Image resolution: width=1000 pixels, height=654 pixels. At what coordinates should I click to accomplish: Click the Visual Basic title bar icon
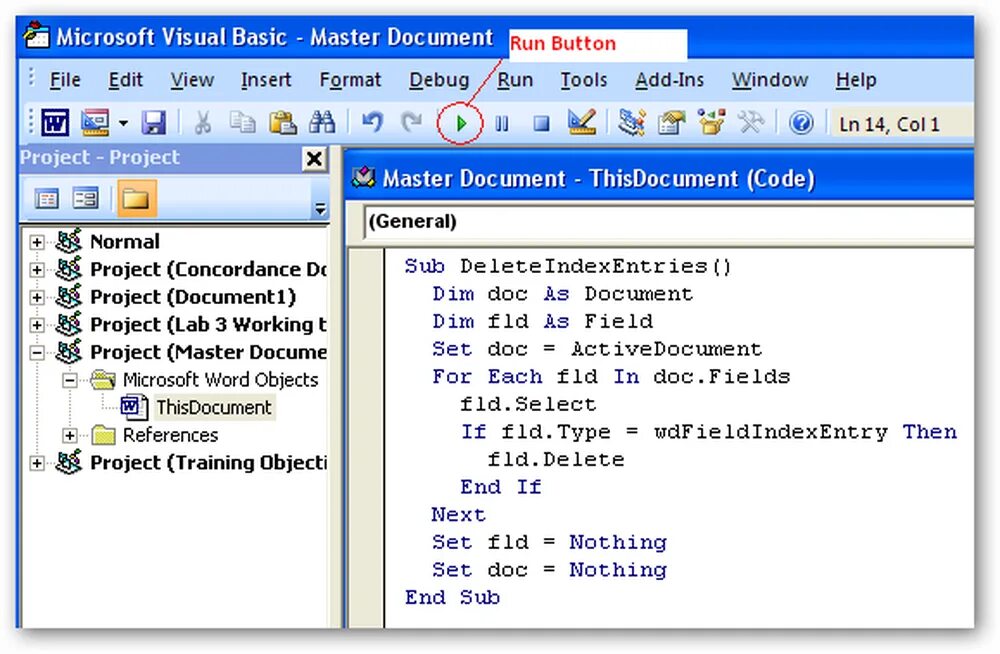36,35
